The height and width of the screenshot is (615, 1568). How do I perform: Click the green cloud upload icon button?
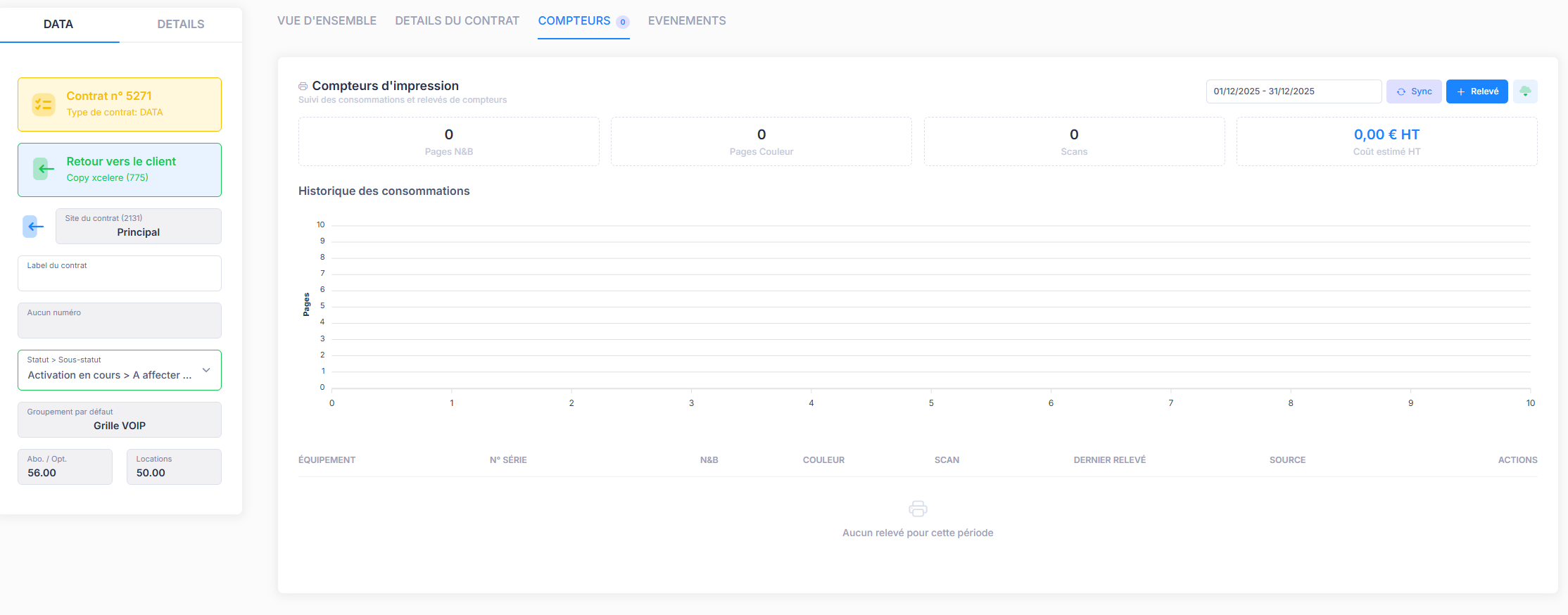point(1525,91)
